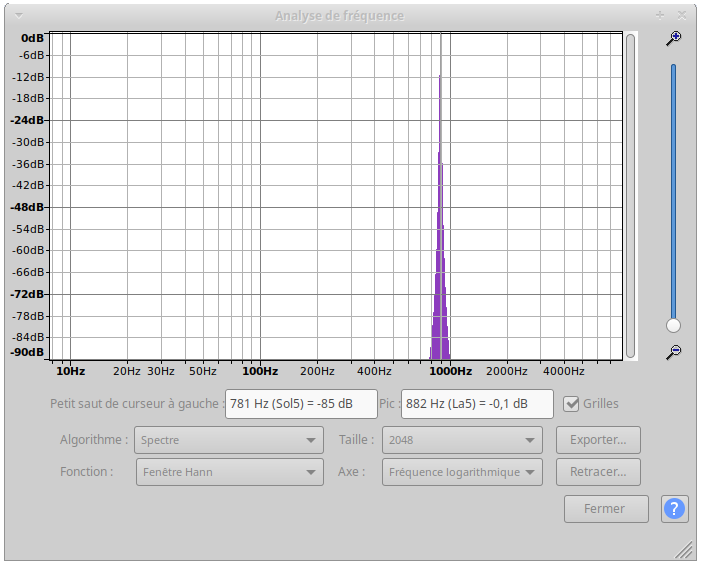Image resolution: width=701 pixels, height=566 pixels.
Task: Click the 'Fonction :' label
Action: click(87, 472)
